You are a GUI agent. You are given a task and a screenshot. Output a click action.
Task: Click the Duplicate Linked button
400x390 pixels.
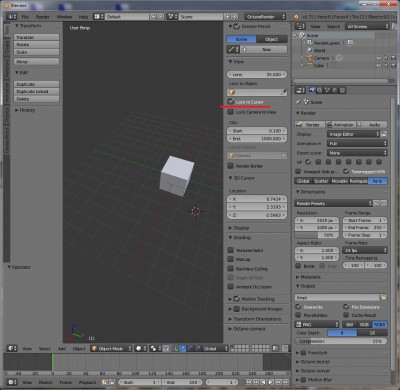(x=37, y=92)
